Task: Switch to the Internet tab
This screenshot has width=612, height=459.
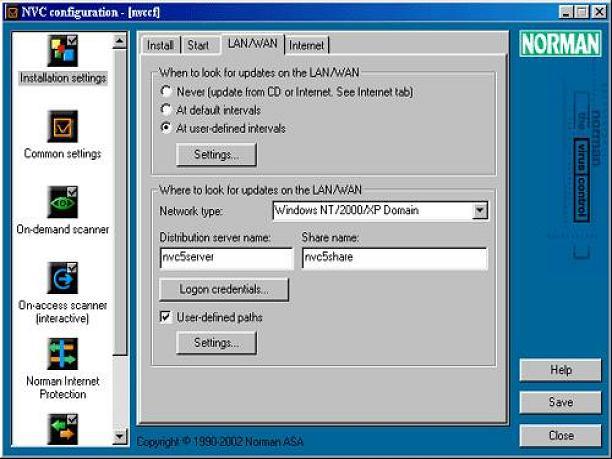Action: tap(306, 45)
